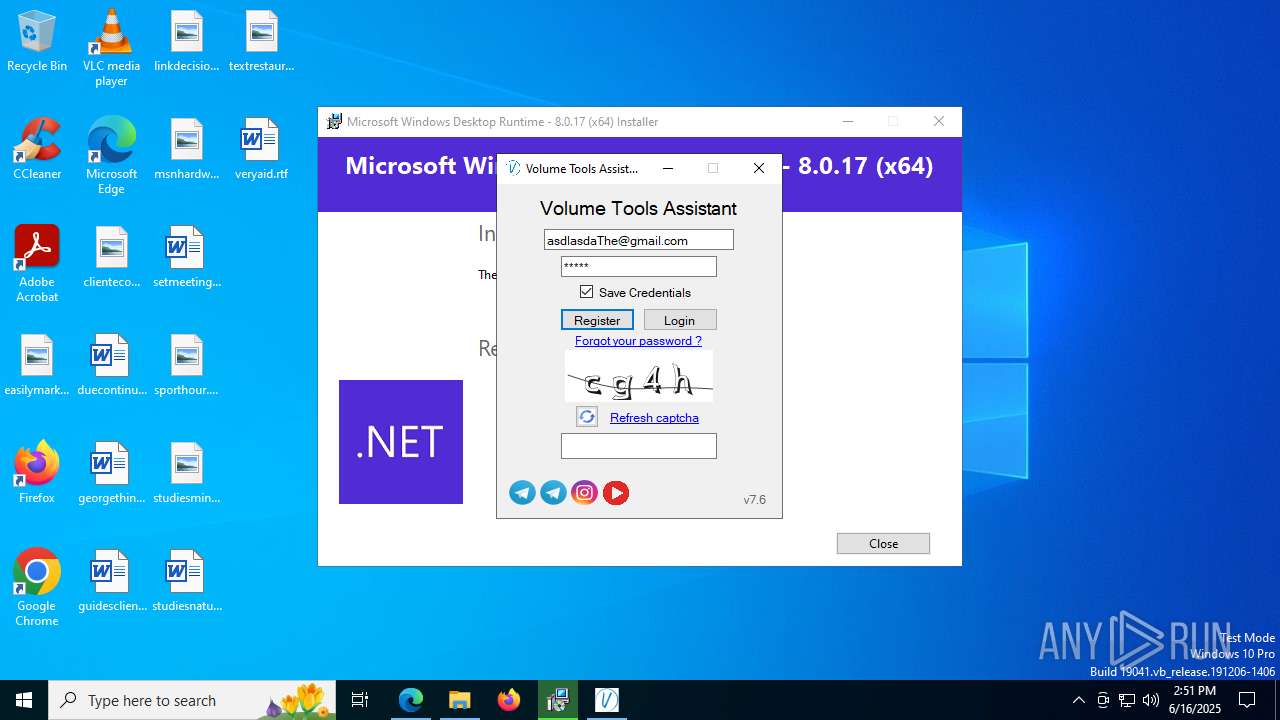The width and height of the screenshot is (1280, 720).
Task: Open File Explorer from taskbar
Action: pyautogui.click(x=459, y=700)
